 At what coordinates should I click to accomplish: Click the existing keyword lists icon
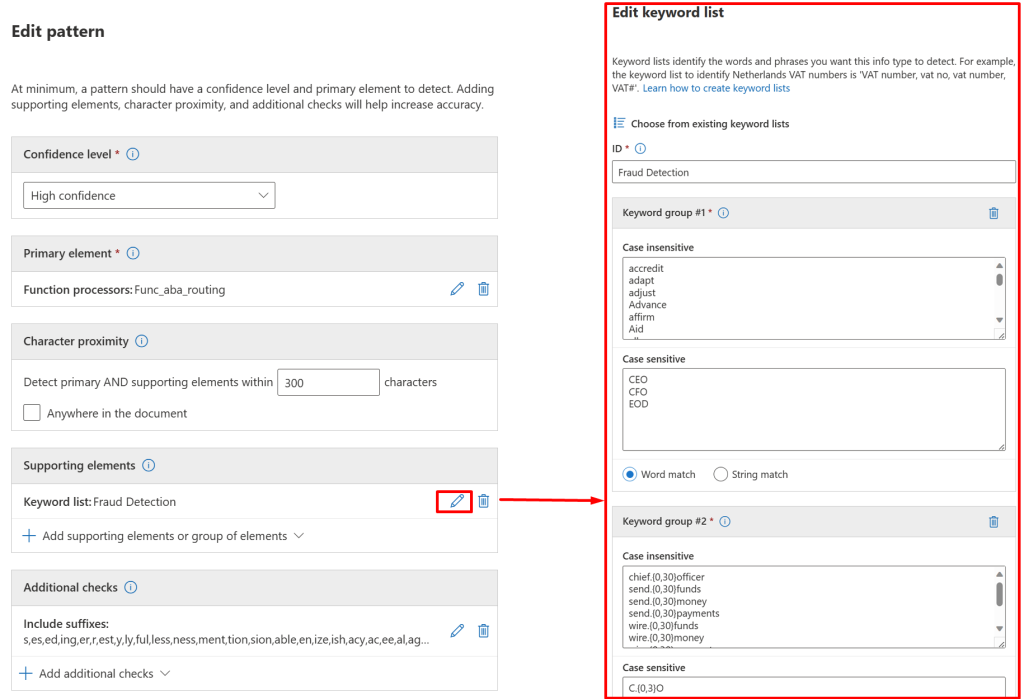[619, 123]
